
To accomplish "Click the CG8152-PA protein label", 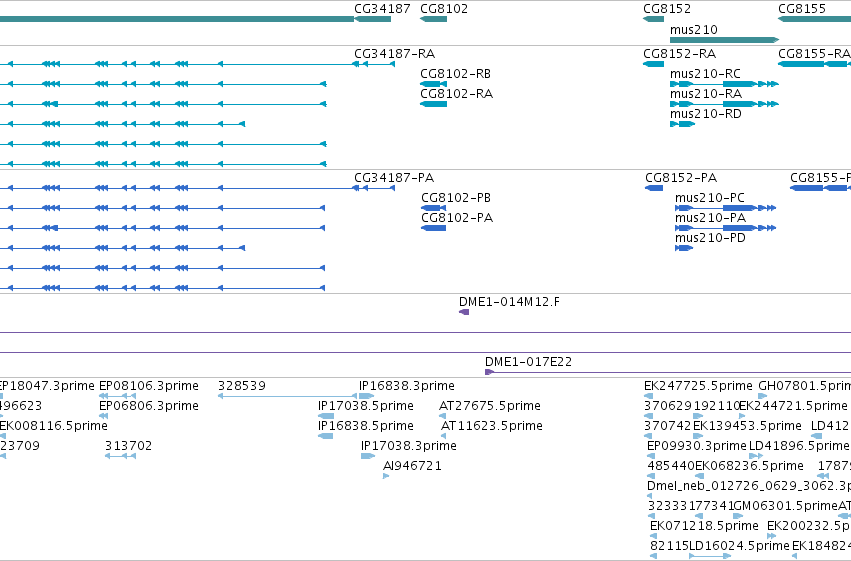I will [681, 178].
